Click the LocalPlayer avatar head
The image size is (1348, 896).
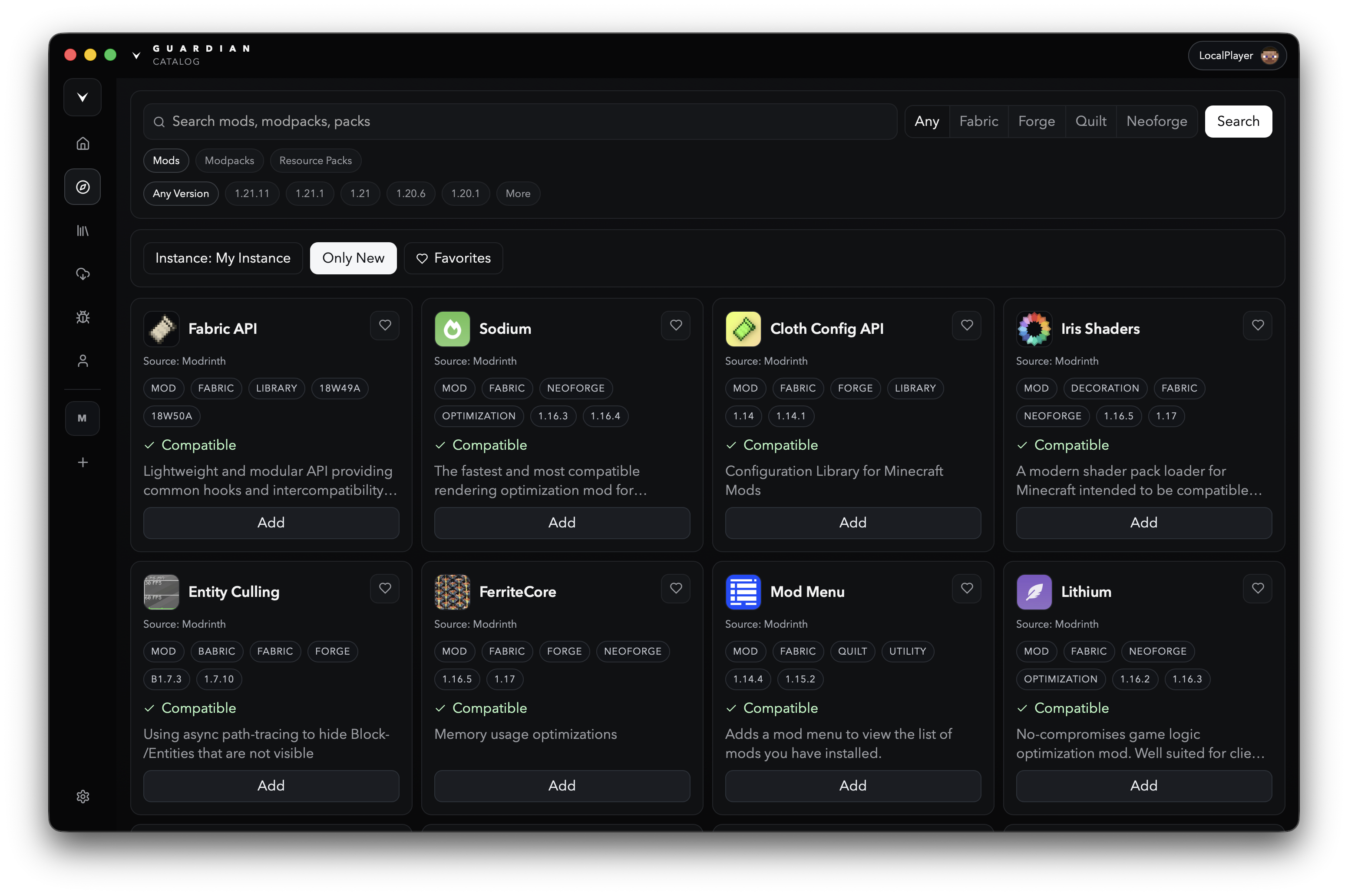pyautogui.click(x=1270, y=56)
